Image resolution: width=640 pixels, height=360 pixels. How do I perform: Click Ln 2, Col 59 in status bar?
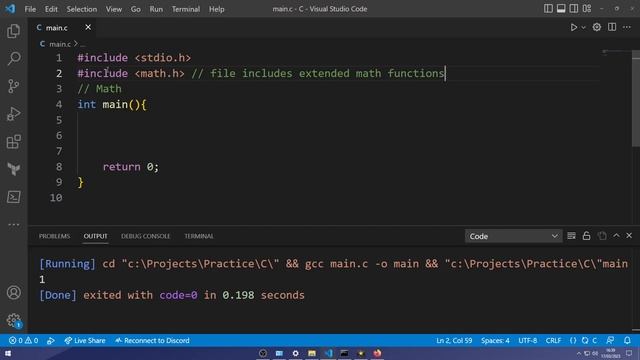point(454,340)
